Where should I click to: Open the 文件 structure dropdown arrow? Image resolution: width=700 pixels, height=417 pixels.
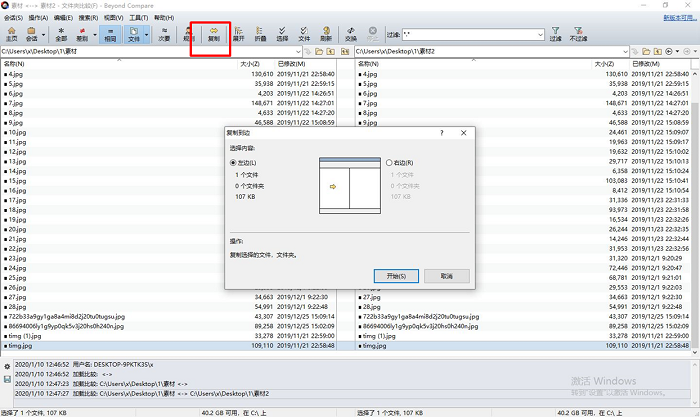[x=146, y=34]
